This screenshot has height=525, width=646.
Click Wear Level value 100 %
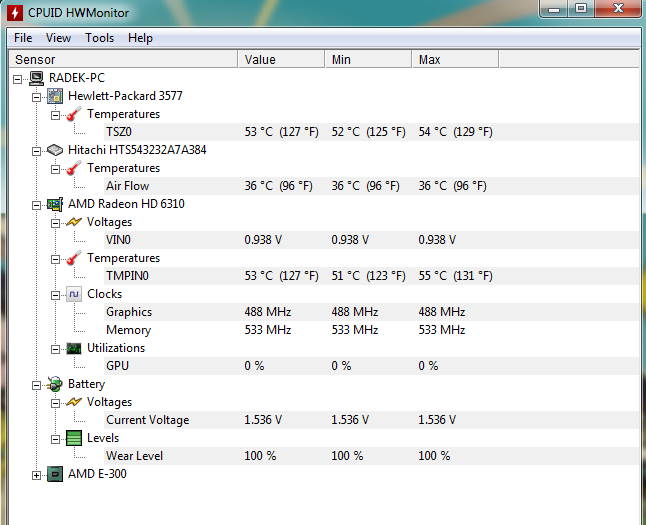pos(260,456)
